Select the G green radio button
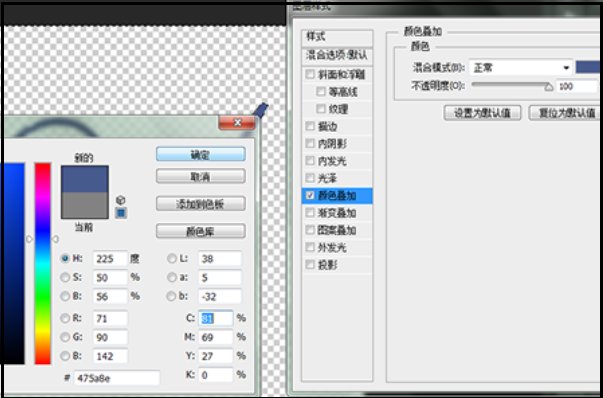 (65, 337)
